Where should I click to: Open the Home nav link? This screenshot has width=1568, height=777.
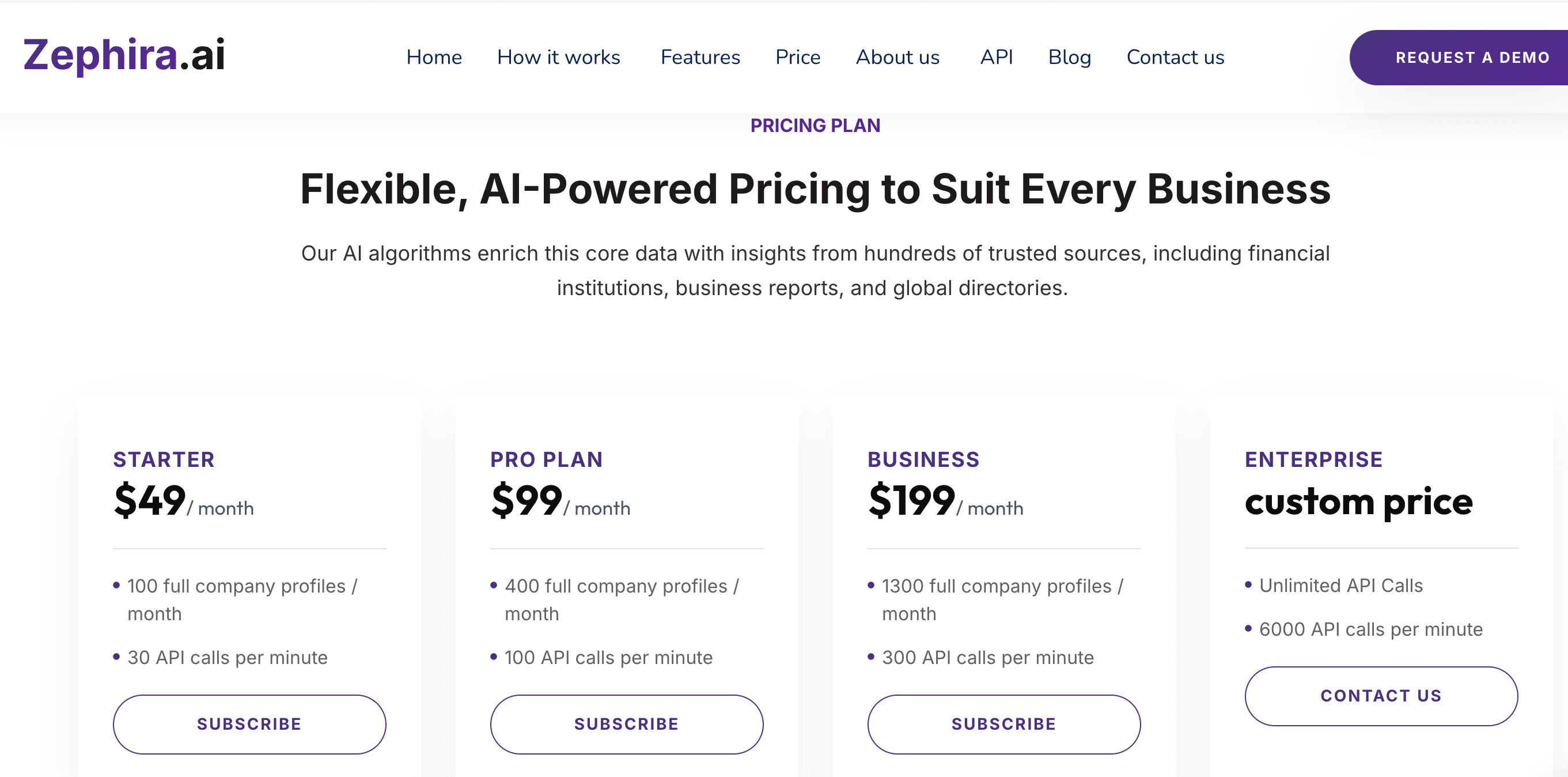pos(434,57)
